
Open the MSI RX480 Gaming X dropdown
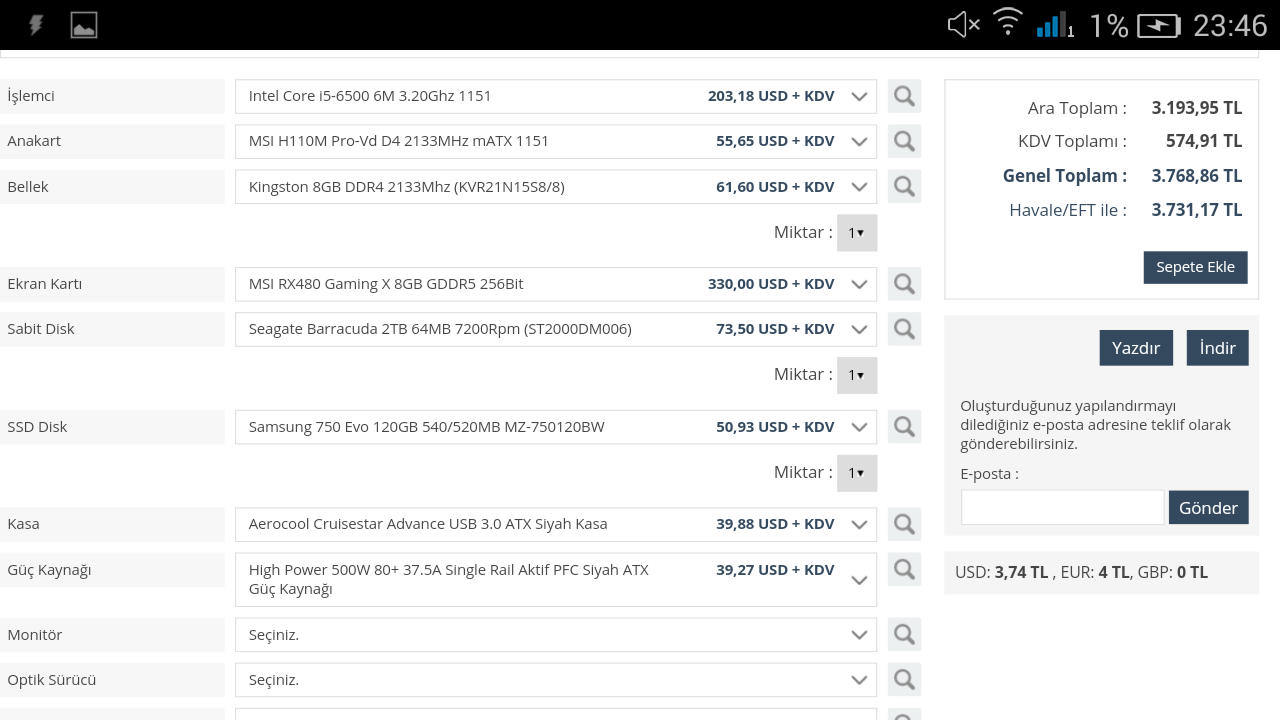tap(556, 284)
